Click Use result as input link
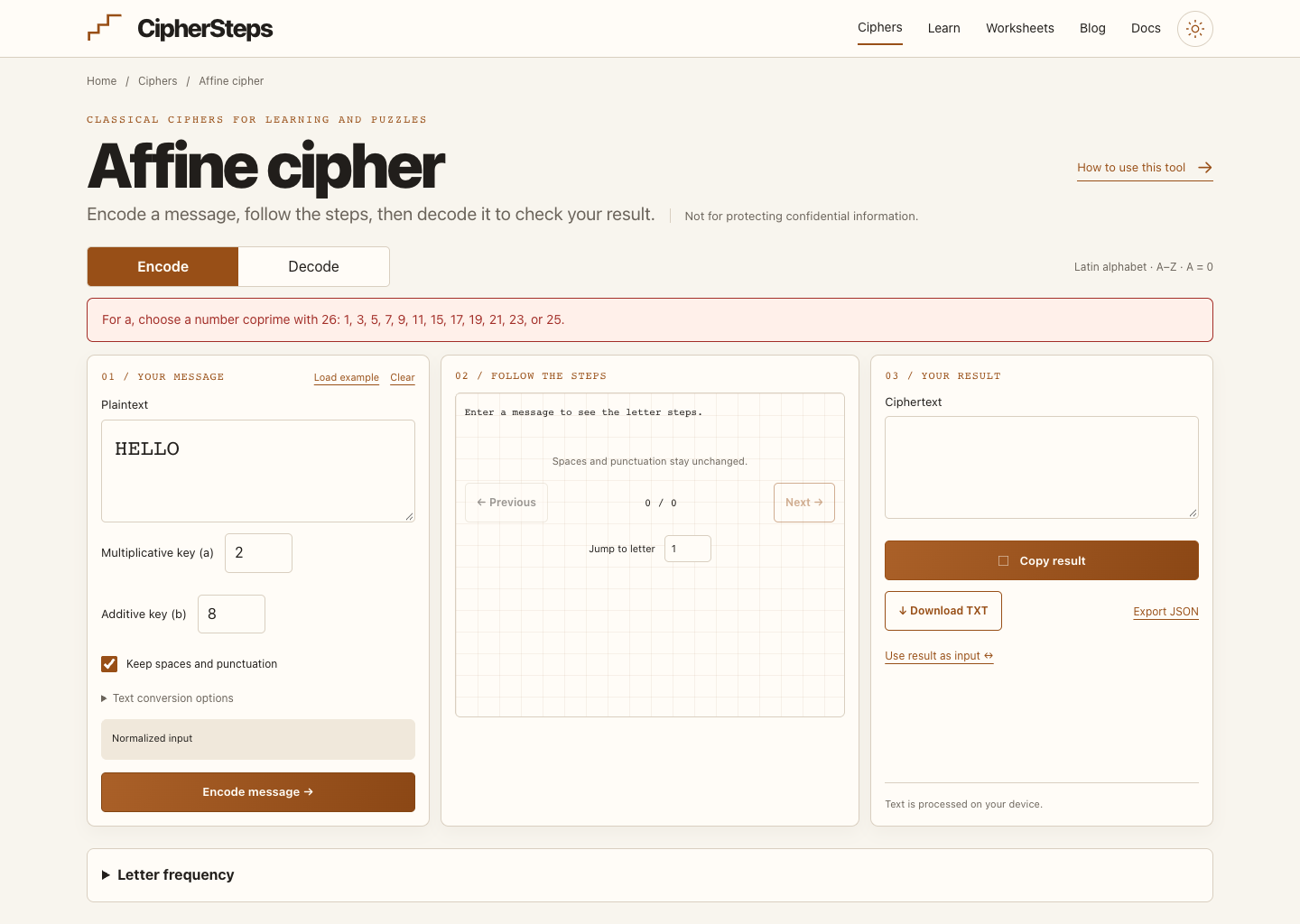Viewport: 1300px width, 924px height. [x=939, y=656]
